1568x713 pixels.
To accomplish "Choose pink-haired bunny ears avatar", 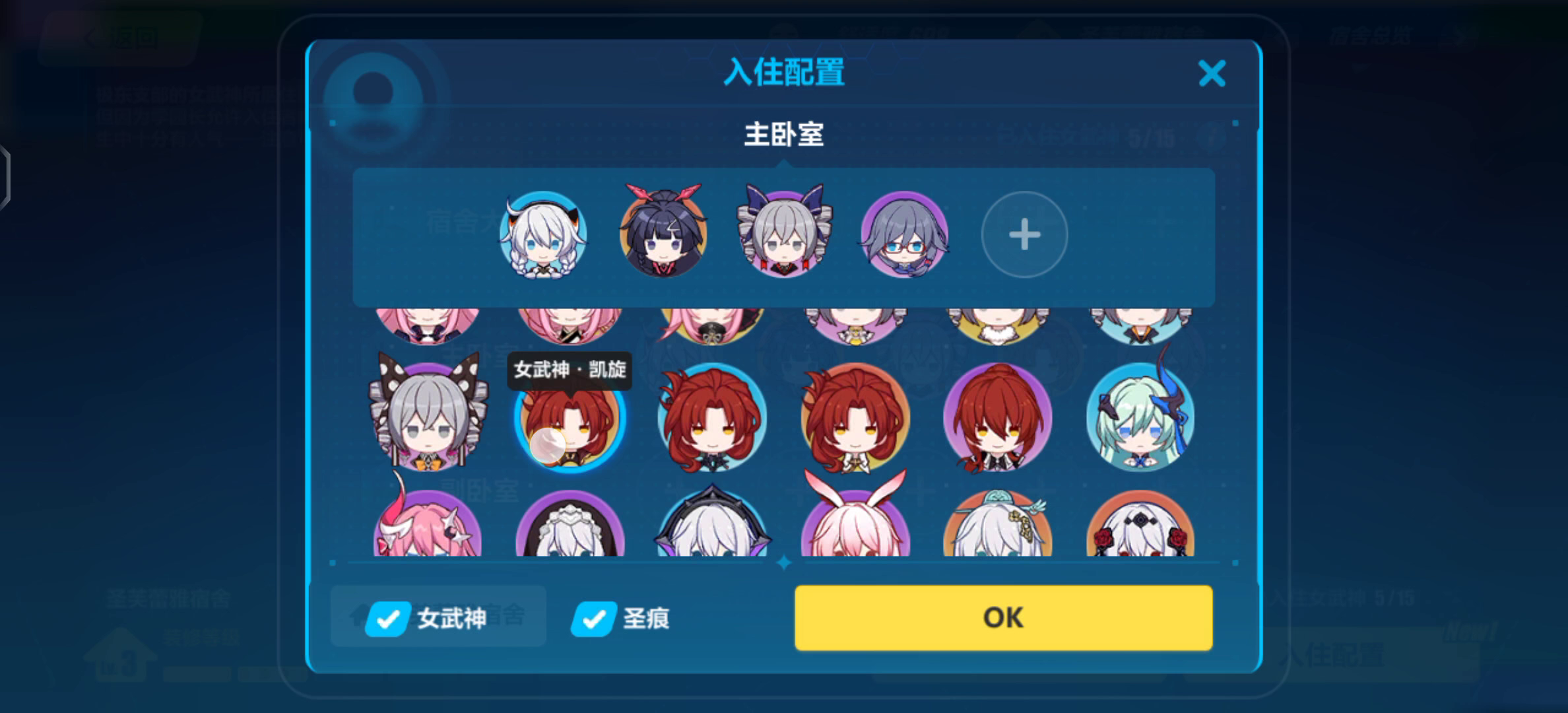I will 855,515.
